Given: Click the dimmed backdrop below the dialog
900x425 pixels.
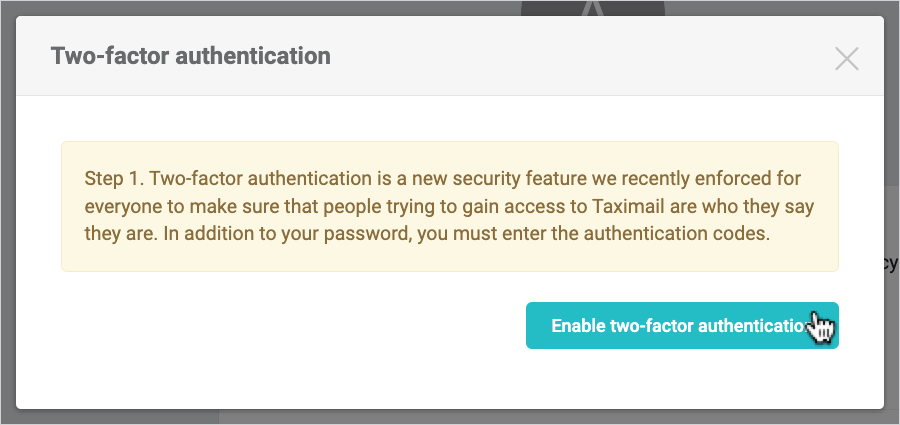Looking at the screenshot, I should [450, 417].
